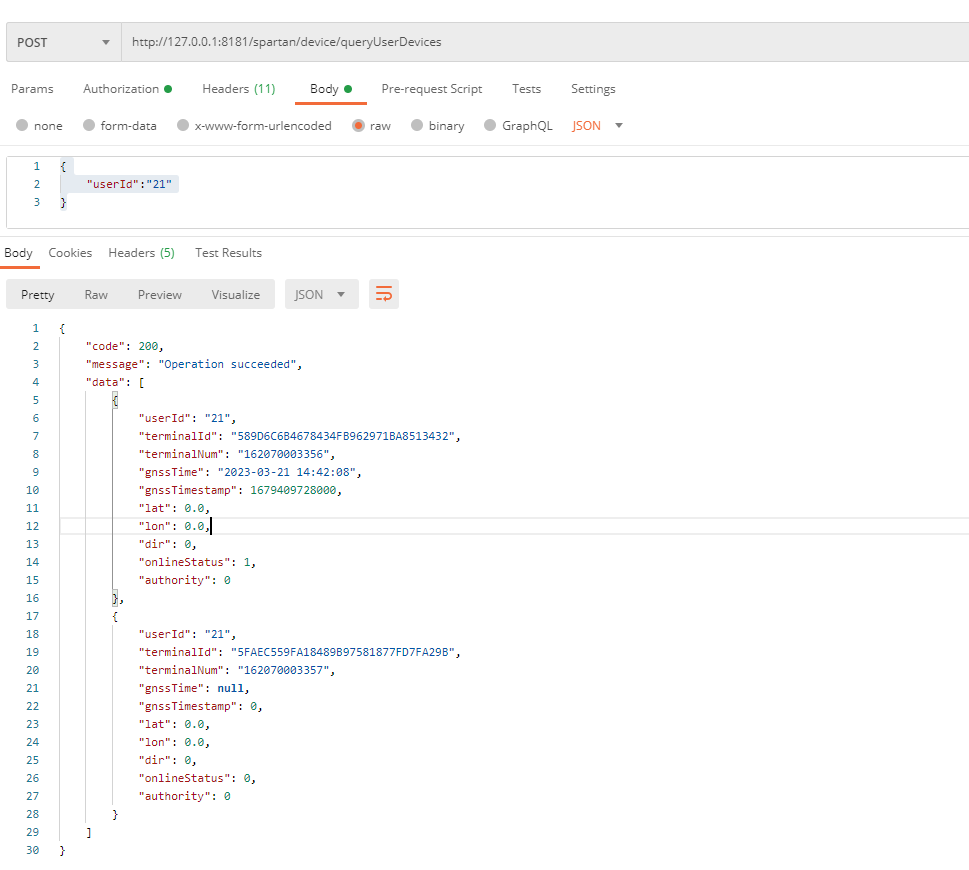Image resolution: width=969 pixels, height=870 pixels.
Task: Expand the JSON body type dropdown
Action: tap(598, 126)
